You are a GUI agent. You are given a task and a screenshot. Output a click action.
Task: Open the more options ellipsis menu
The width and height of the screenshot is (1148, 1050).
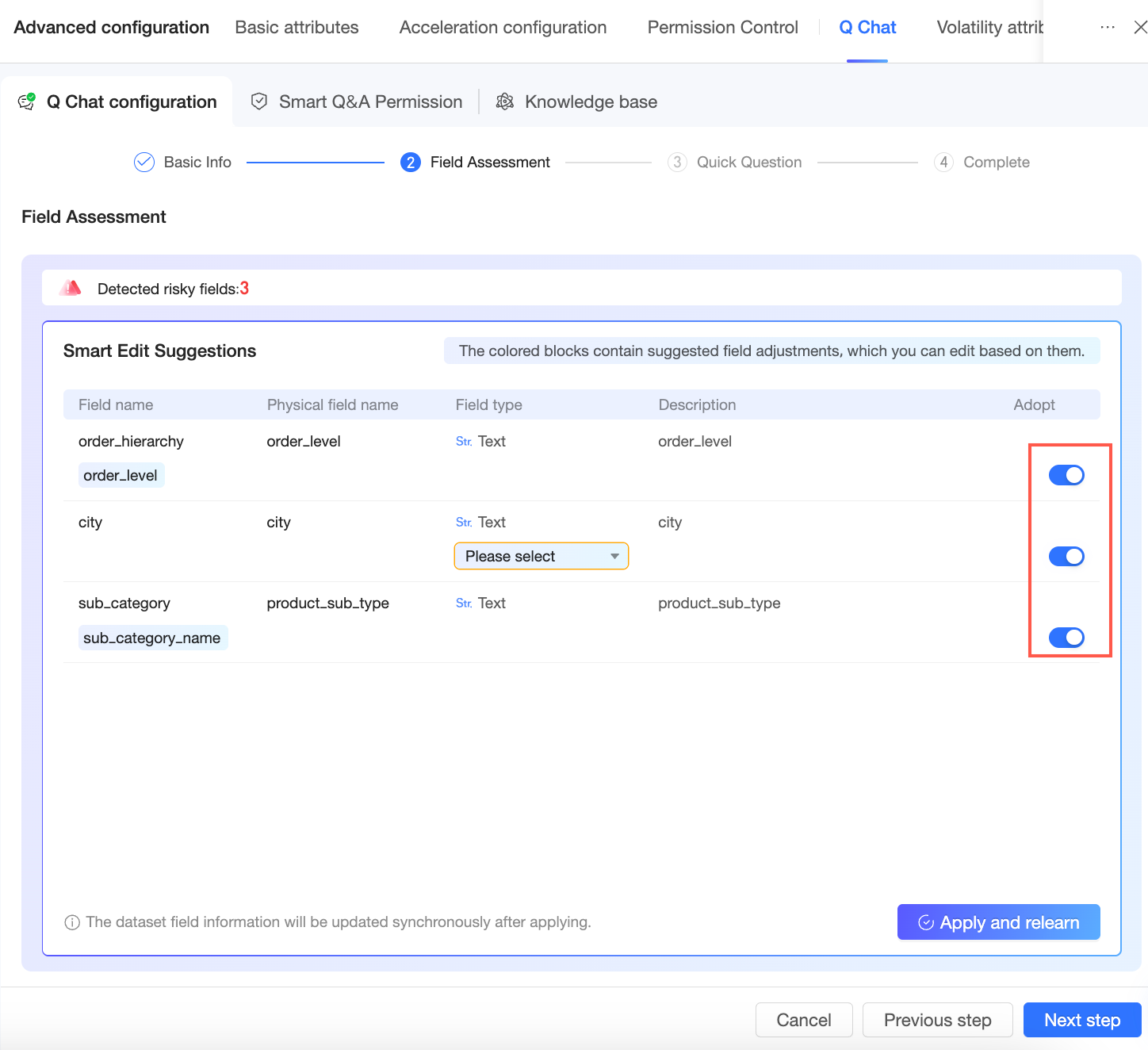[x=1108, y=28]
